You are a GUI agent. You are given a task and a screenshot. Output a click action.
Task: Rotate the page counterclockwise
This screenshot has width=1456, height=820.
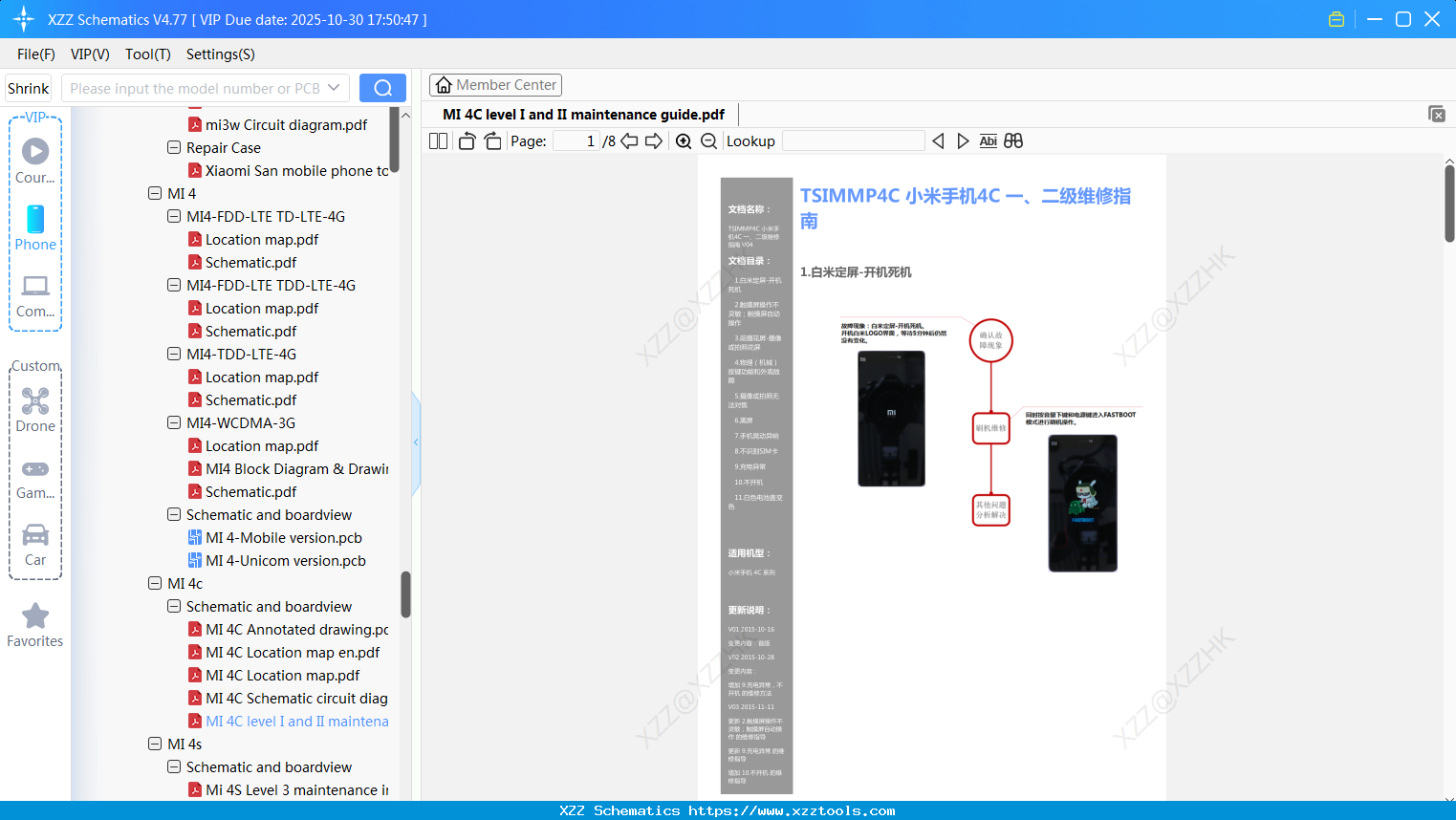point(466,140)
